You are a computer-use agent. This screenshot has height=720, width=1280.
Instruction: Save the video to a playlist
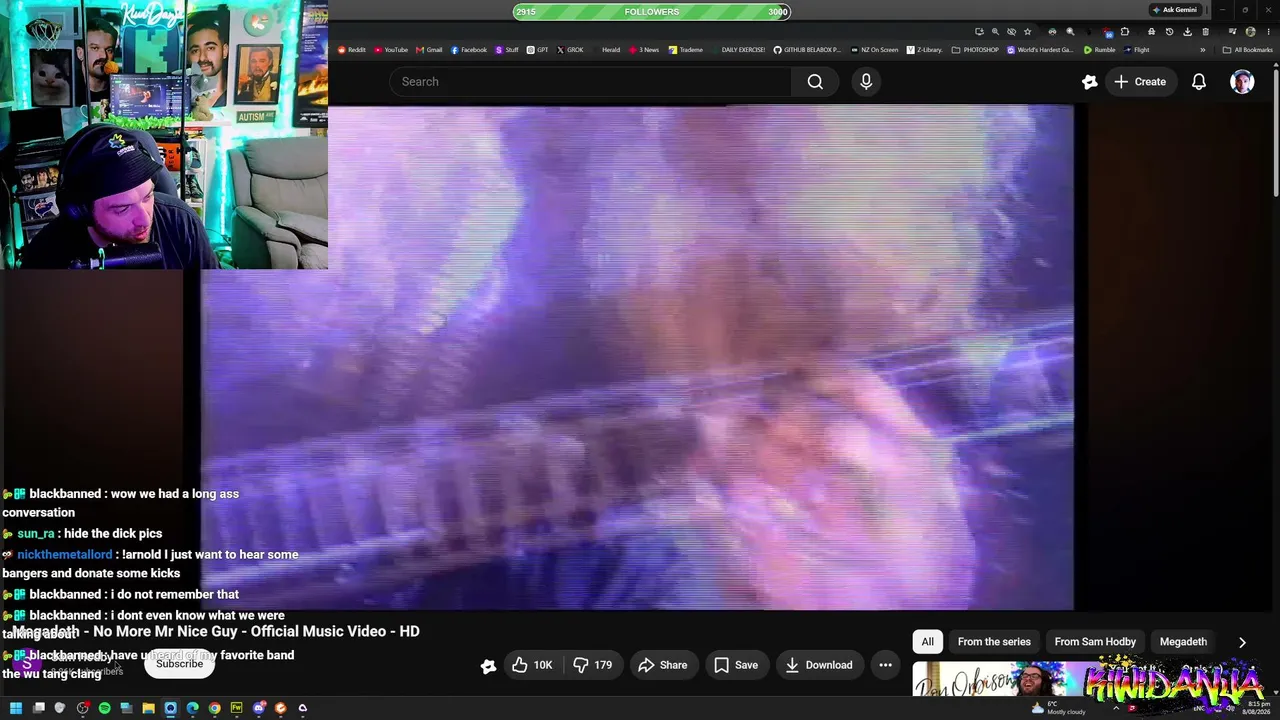pos(735,665)
